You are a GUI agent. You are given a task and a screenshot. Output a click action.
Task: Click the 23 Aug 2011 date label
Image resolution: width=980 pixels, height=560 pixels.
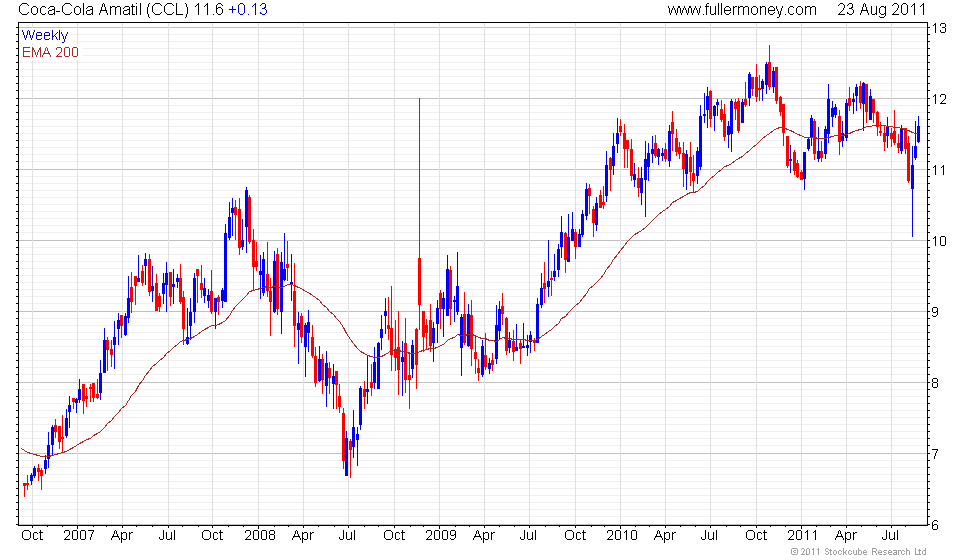(x=874, y=10)
